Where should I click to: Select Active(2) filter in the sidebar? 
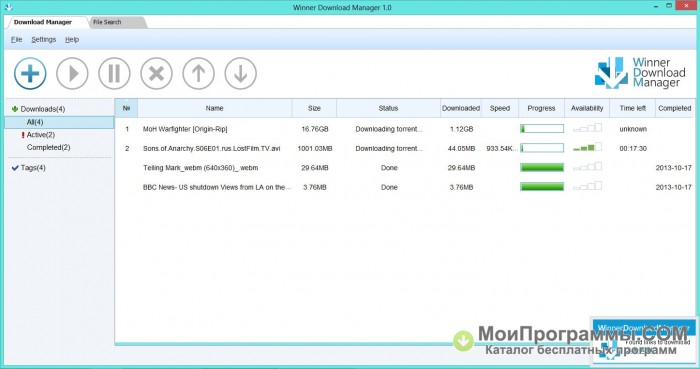(41, 135)
